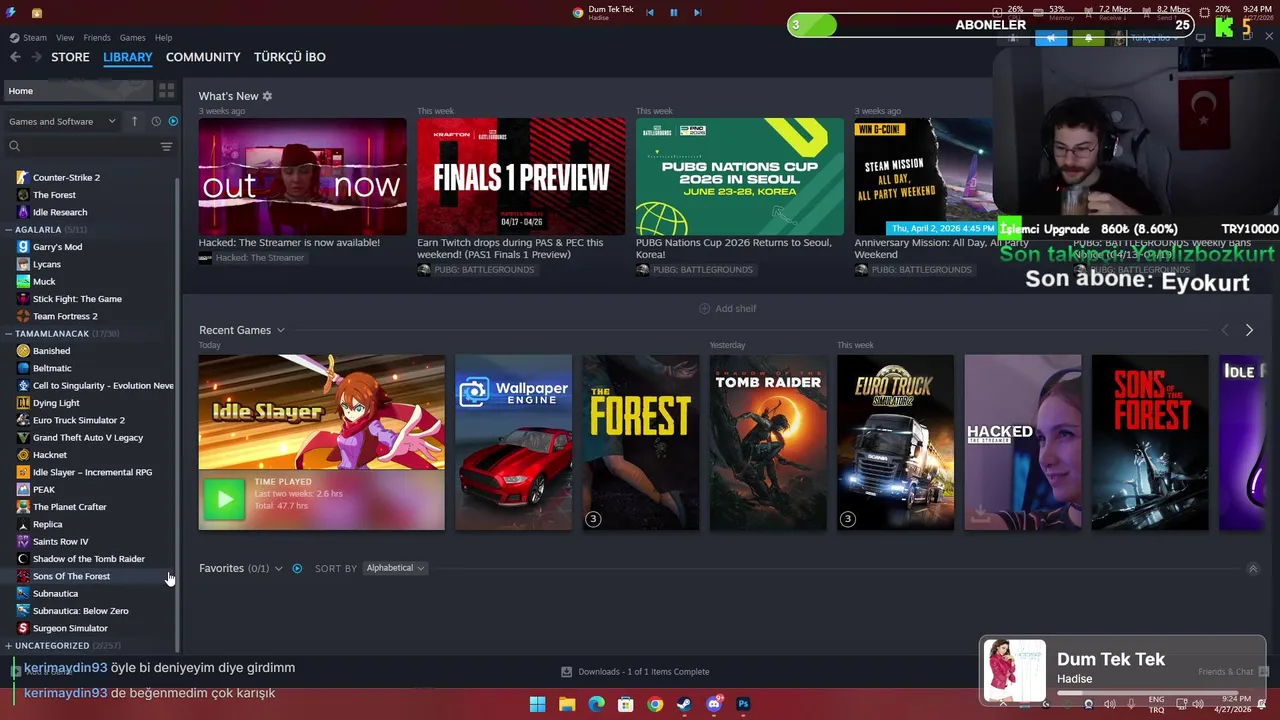
Task: Open PUBG Nations Cup 2026 news card
Action: tap(740, 177)
